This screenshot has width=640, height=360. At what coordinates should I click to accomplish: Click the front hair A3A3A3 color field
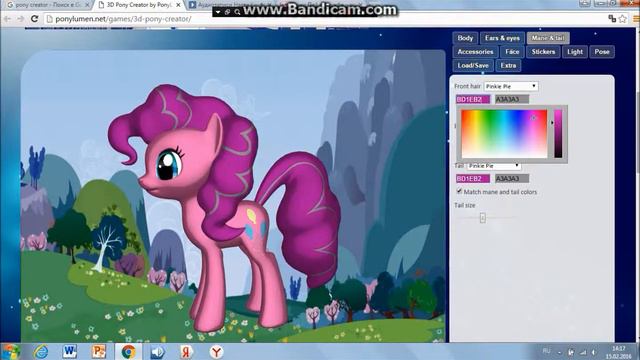pyautogui.click(x=512, y=99)
